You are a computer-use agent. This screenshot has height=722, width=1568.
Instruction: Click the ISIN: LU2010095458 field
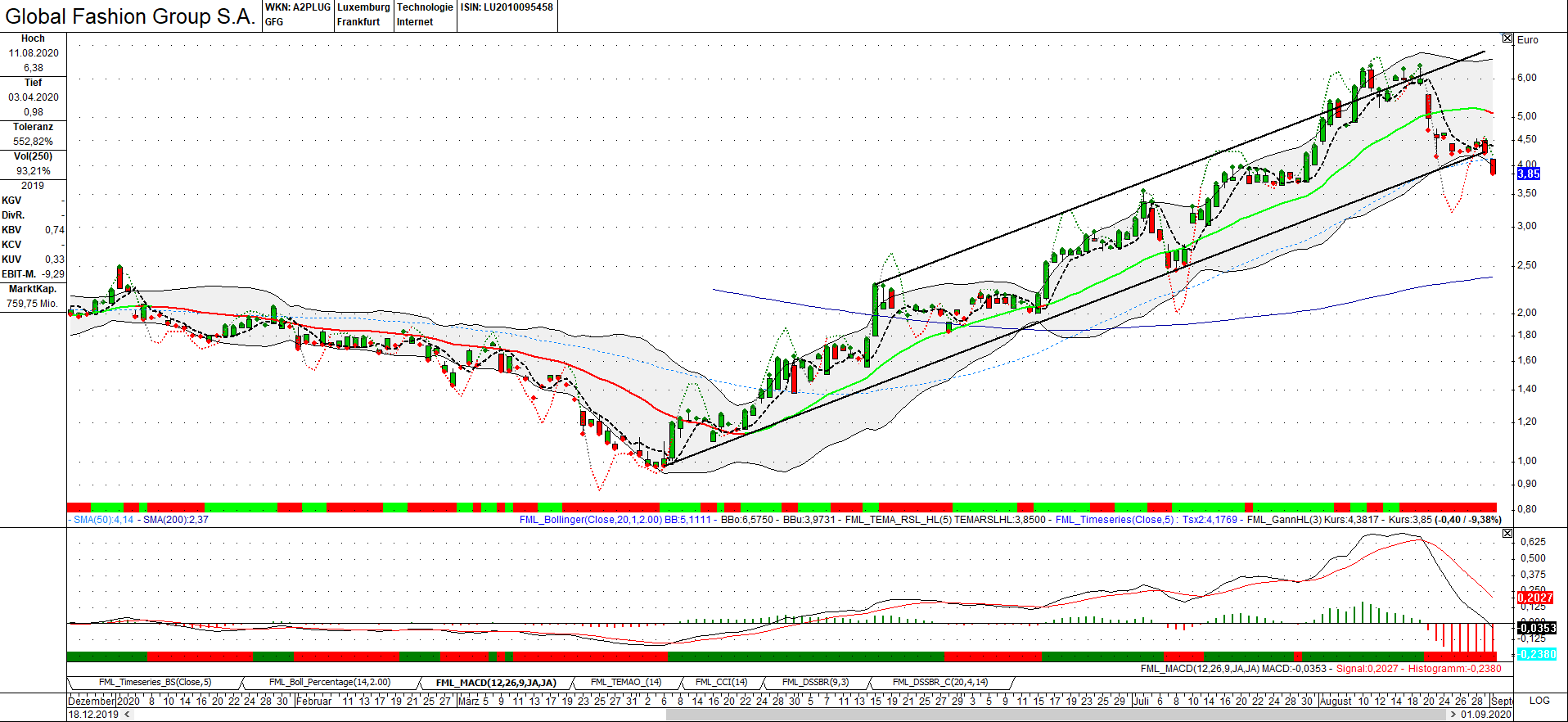507,7
